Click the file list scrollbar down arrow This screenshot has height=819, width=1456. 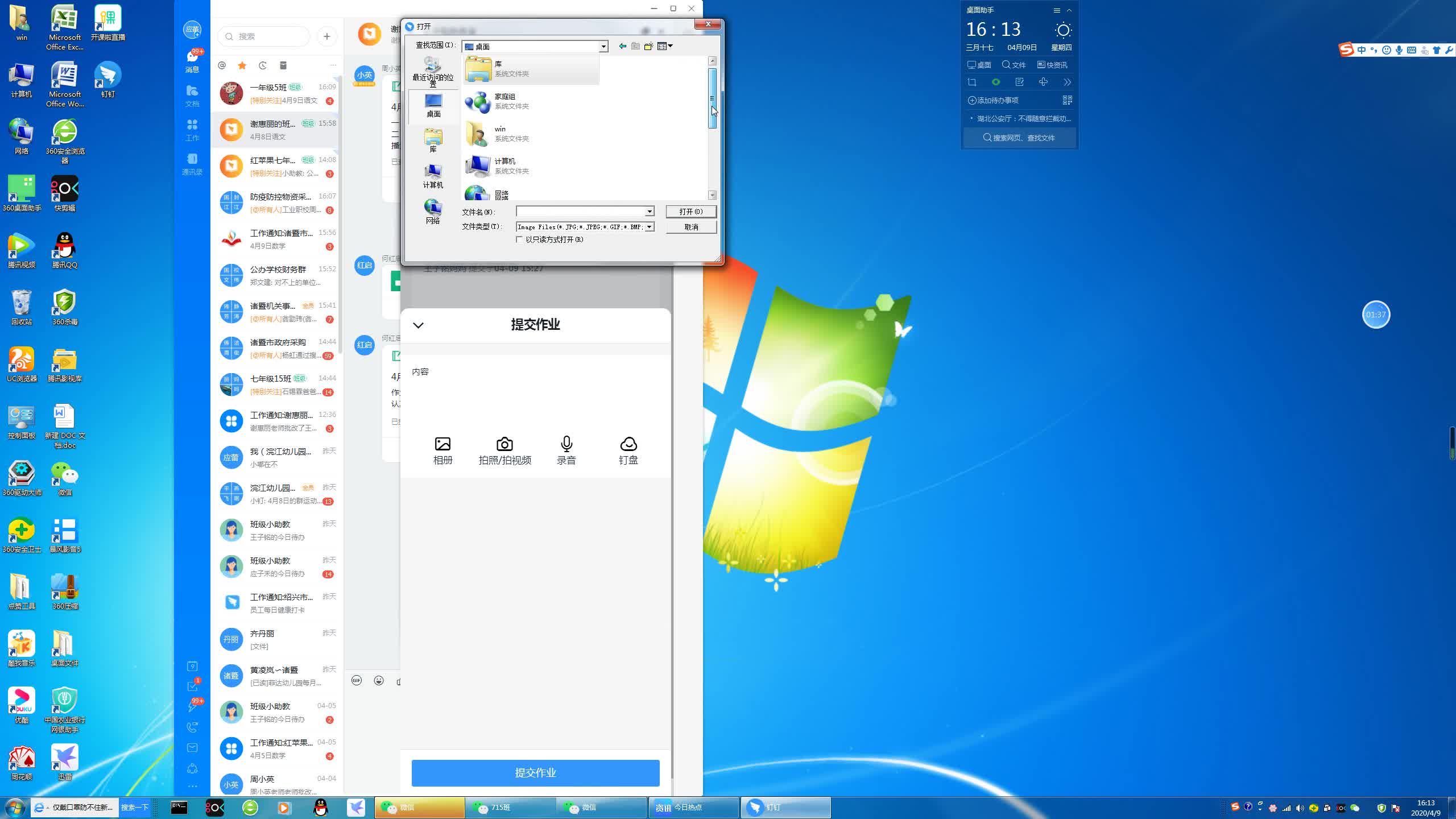coord(712,195)
